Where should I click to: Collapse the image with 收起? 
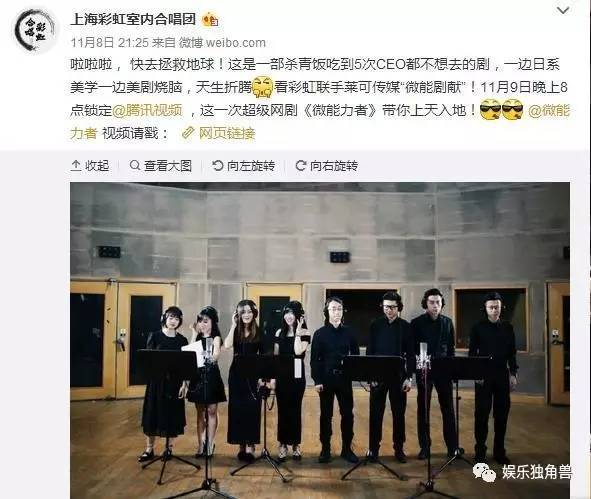click(90, 165)
